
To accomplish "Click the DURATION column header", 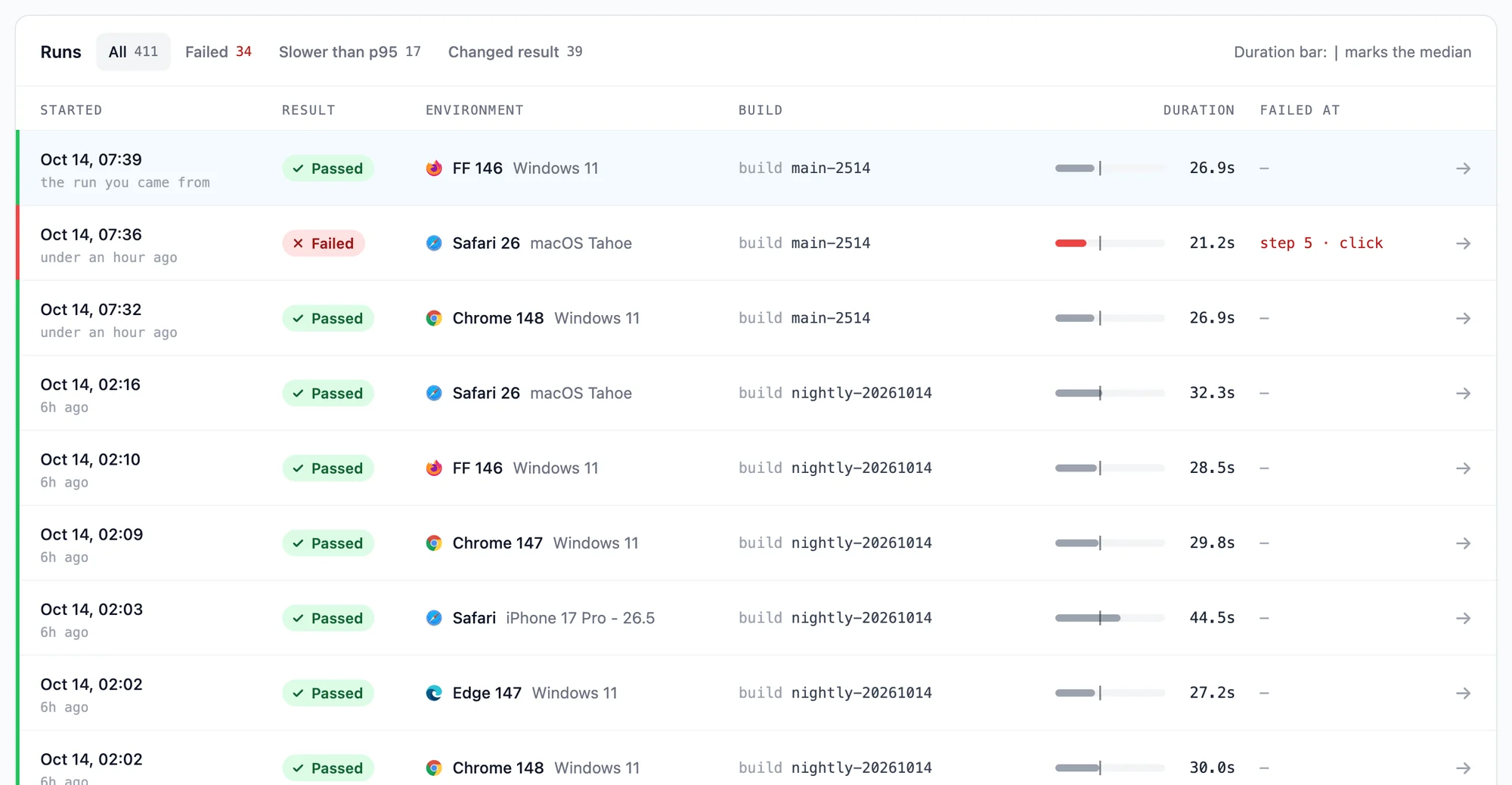I will pos(1198,110).
